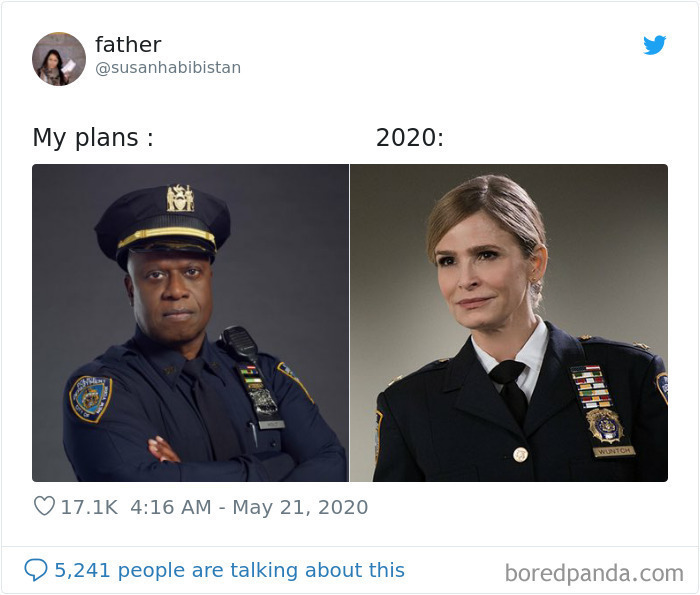The height and width of the screenshot is (595, 700).
Task: Open '5,241 people are talking about this'
Action: (229, 570)
